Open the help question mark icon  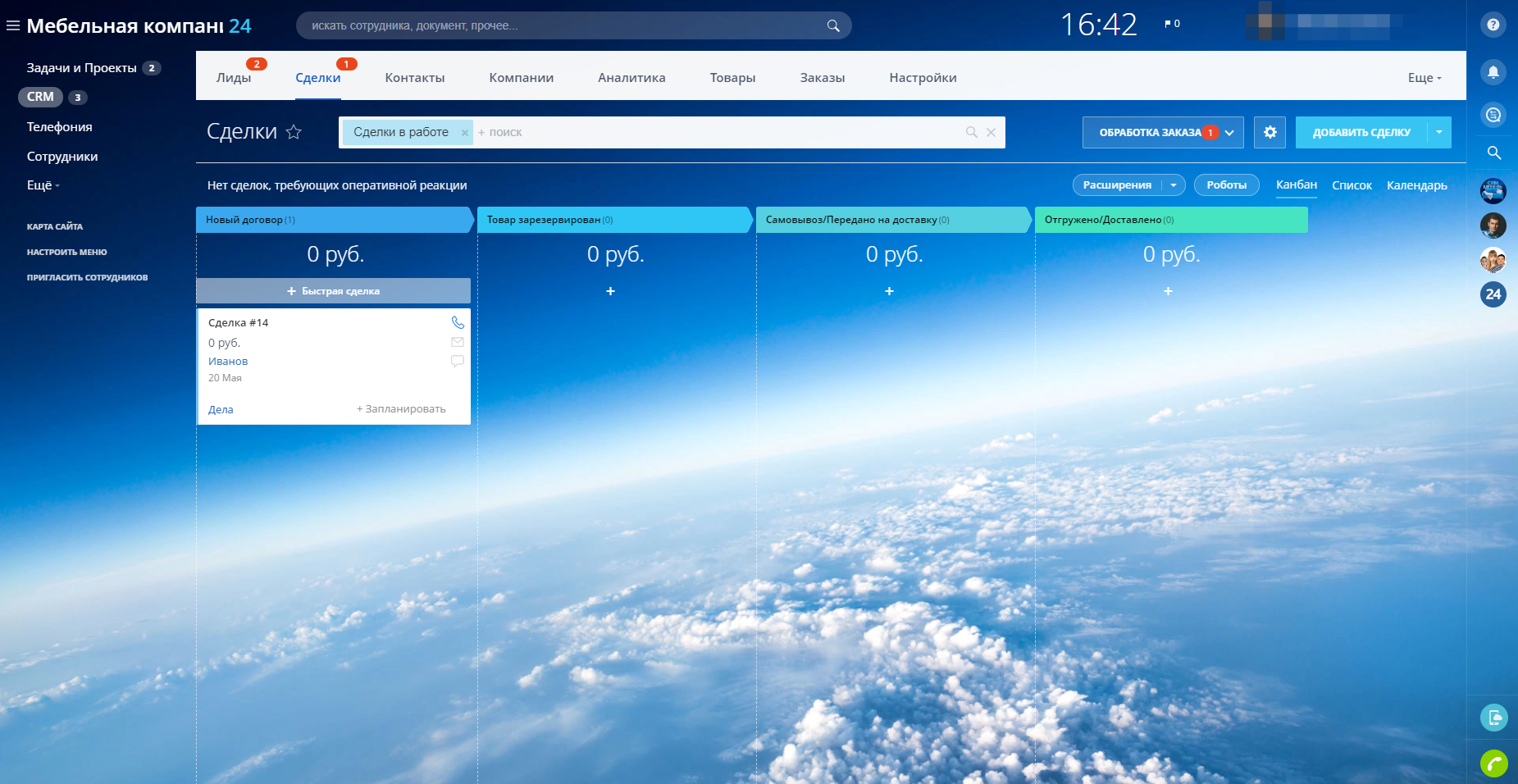1493,25
